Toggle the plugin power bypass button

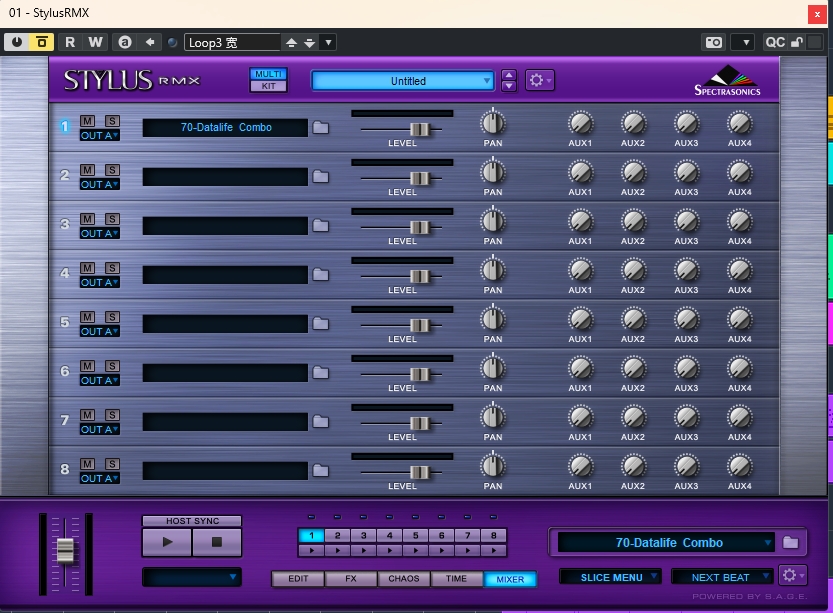[16, 42]
